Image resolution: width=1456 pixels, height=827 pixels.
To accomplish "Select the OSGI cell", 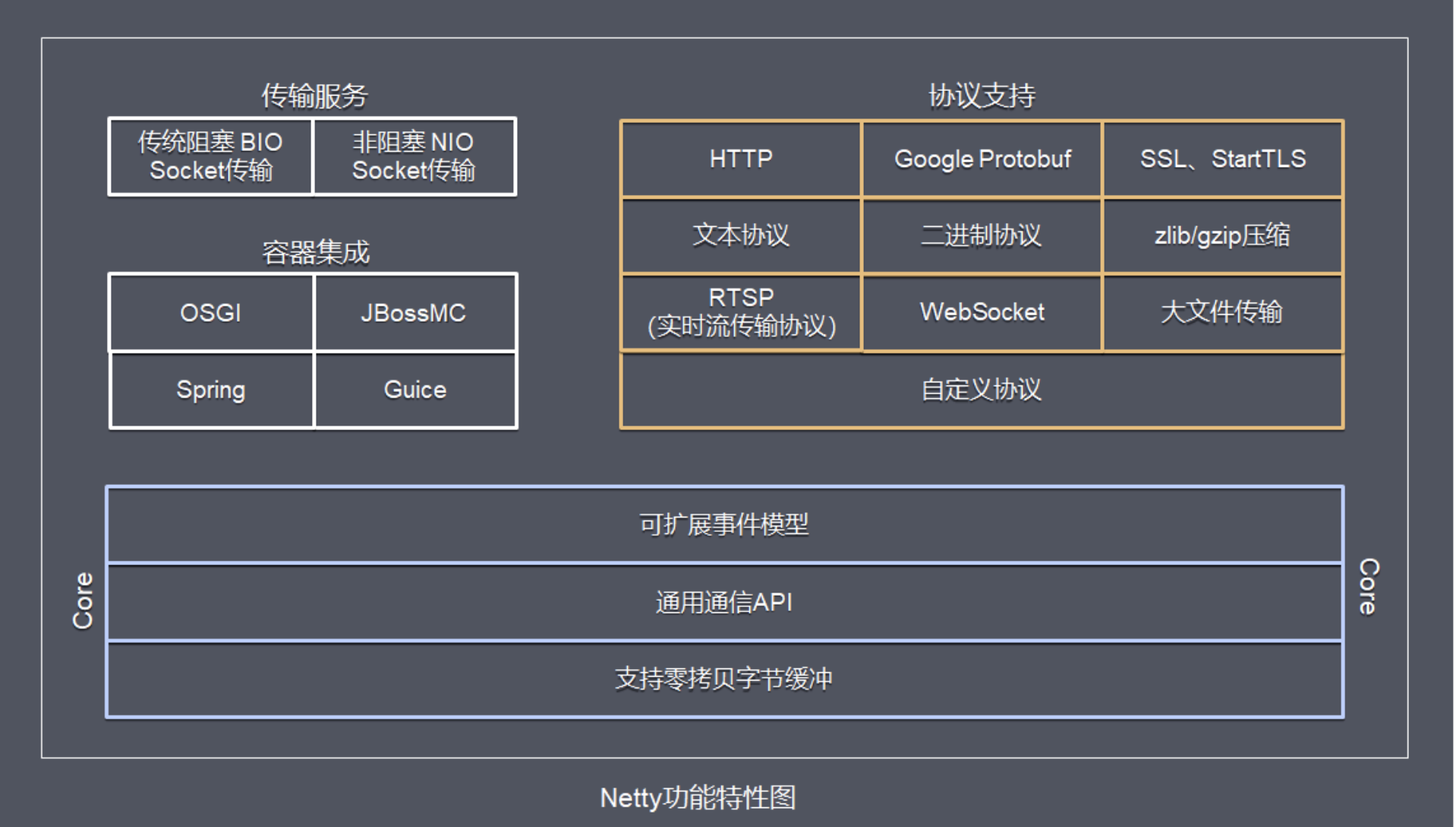I will tap(211, 313).
